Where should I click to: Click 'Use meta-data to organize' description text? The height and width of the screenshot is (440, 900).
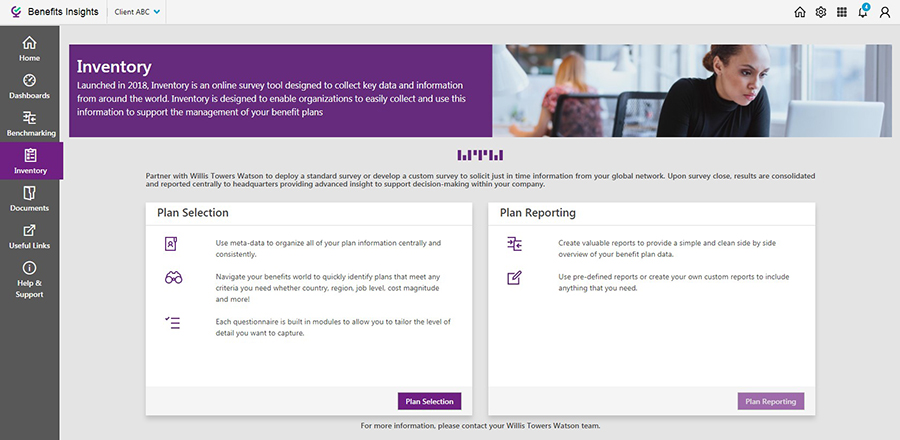tap(328, 248)
